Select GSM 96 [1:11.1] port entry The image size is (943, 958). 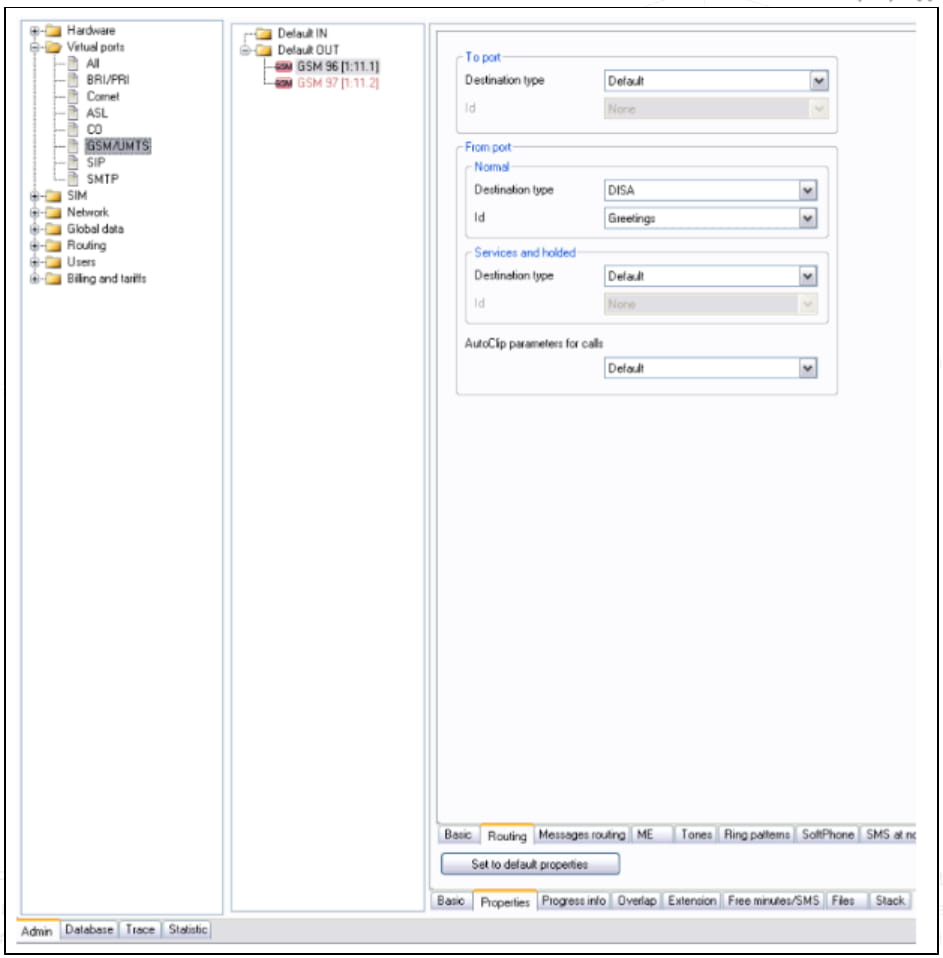(x=338, y=67)
